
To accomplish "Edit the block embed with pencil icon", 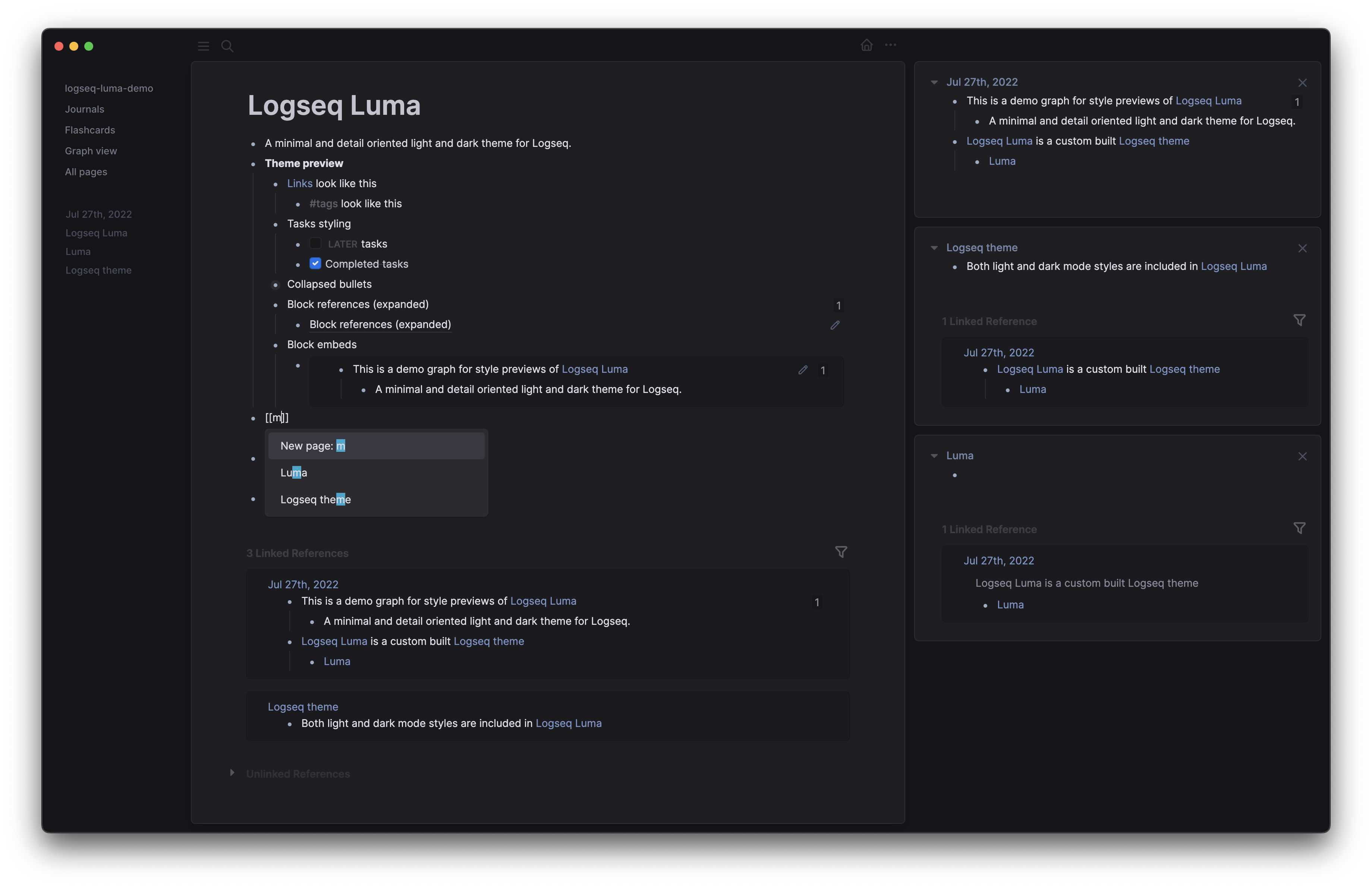I will coord(803,370).
